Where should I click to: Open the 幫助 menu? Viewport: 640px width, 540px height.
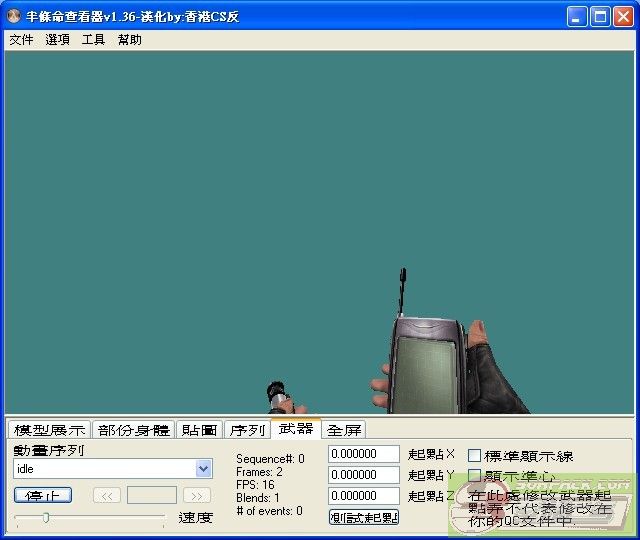click(129, 40)
